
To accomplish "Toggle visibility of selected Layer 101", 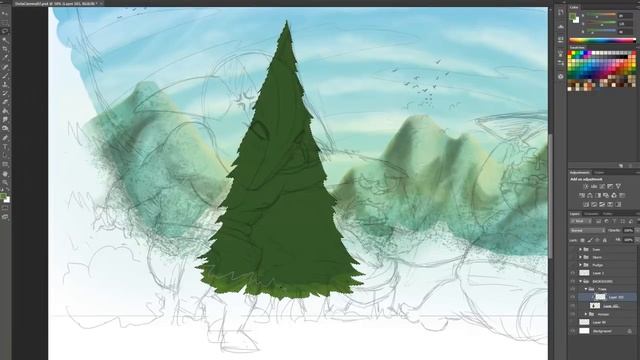I will click(x=572, y=298).
